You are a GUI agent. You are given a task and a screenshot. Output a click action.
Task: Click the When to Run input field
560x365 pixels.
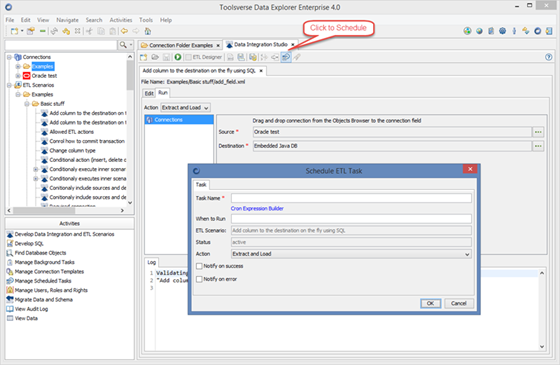pos(351,219)
